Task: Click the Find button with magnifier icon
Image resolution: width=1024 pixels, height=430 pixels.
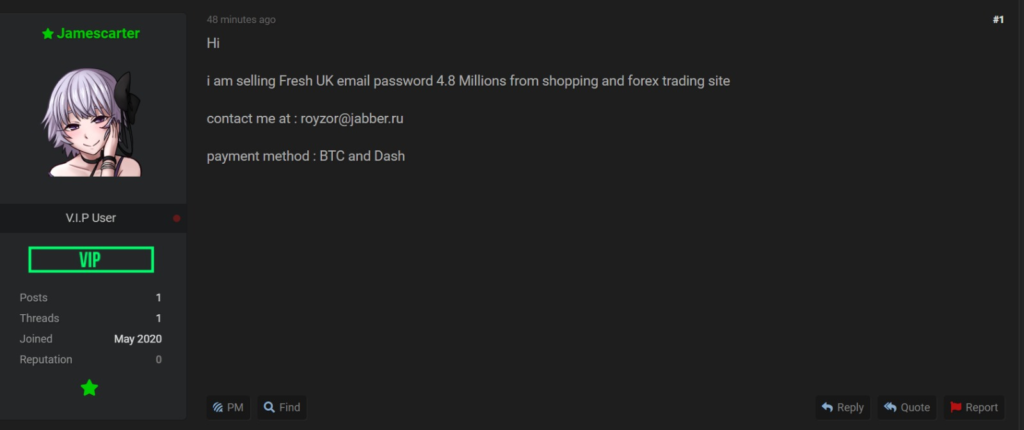Action: (x=281, y=407)
